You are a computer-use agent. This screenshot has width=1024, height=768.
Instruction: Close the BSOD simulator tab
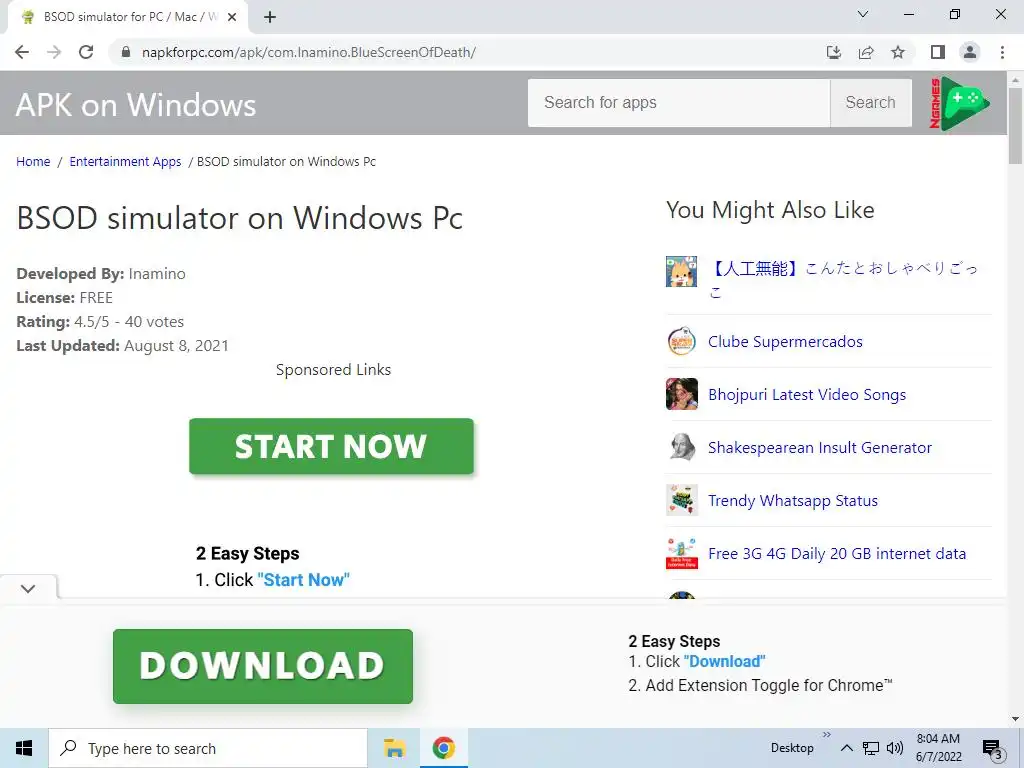click(232, 17)
